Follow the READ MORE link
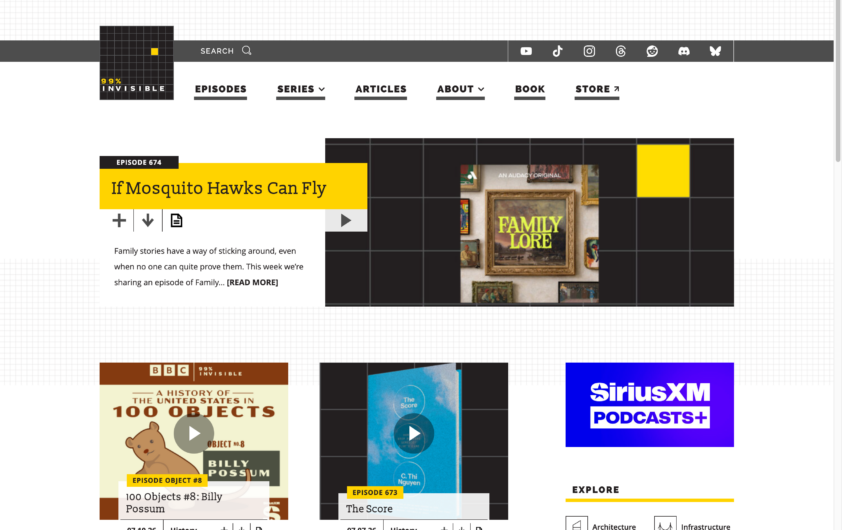The height and width of the screenshot is (530, 842). click(252, 282)
